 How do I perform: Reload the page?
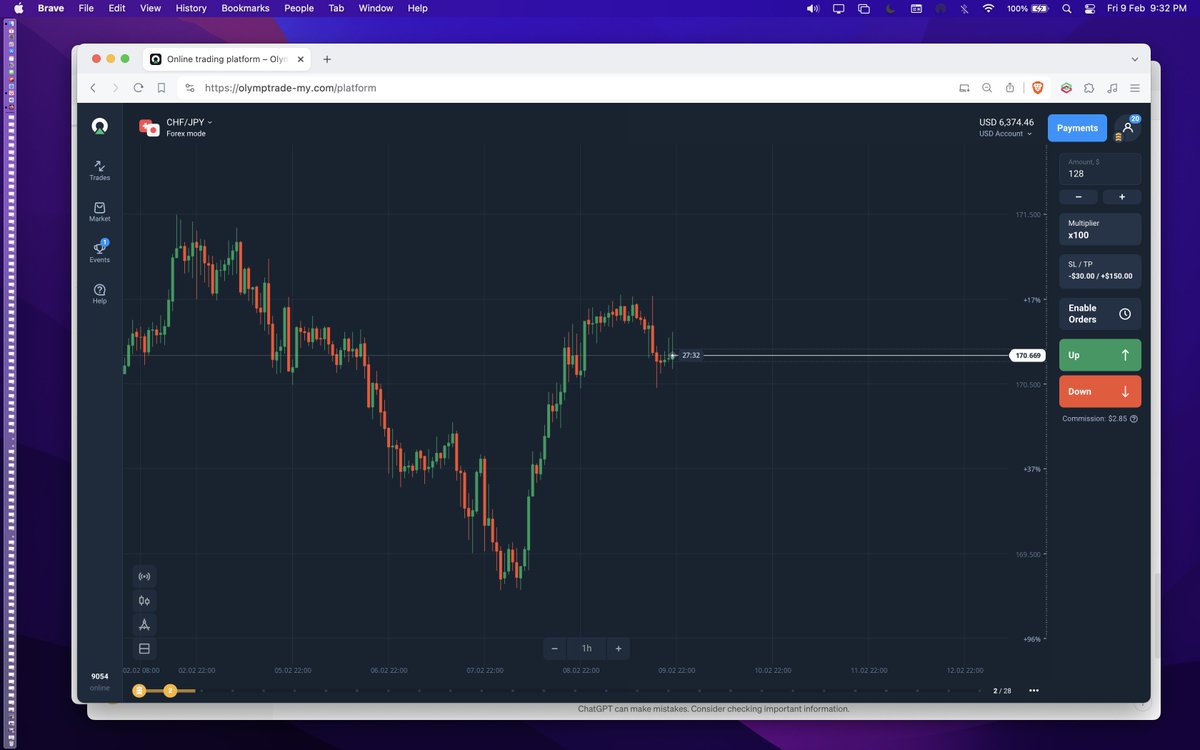[138, 88]
